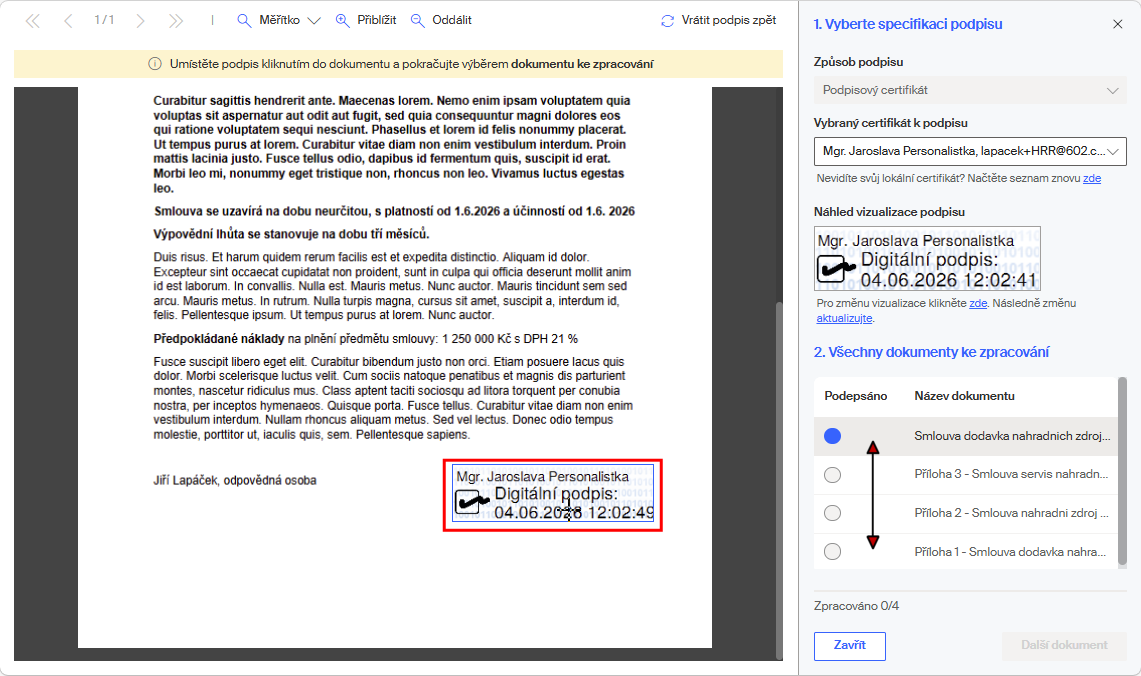Select radio button for Příloha 3 document
This screenshot has width=1141, height=676.
[x=832, y=475]
